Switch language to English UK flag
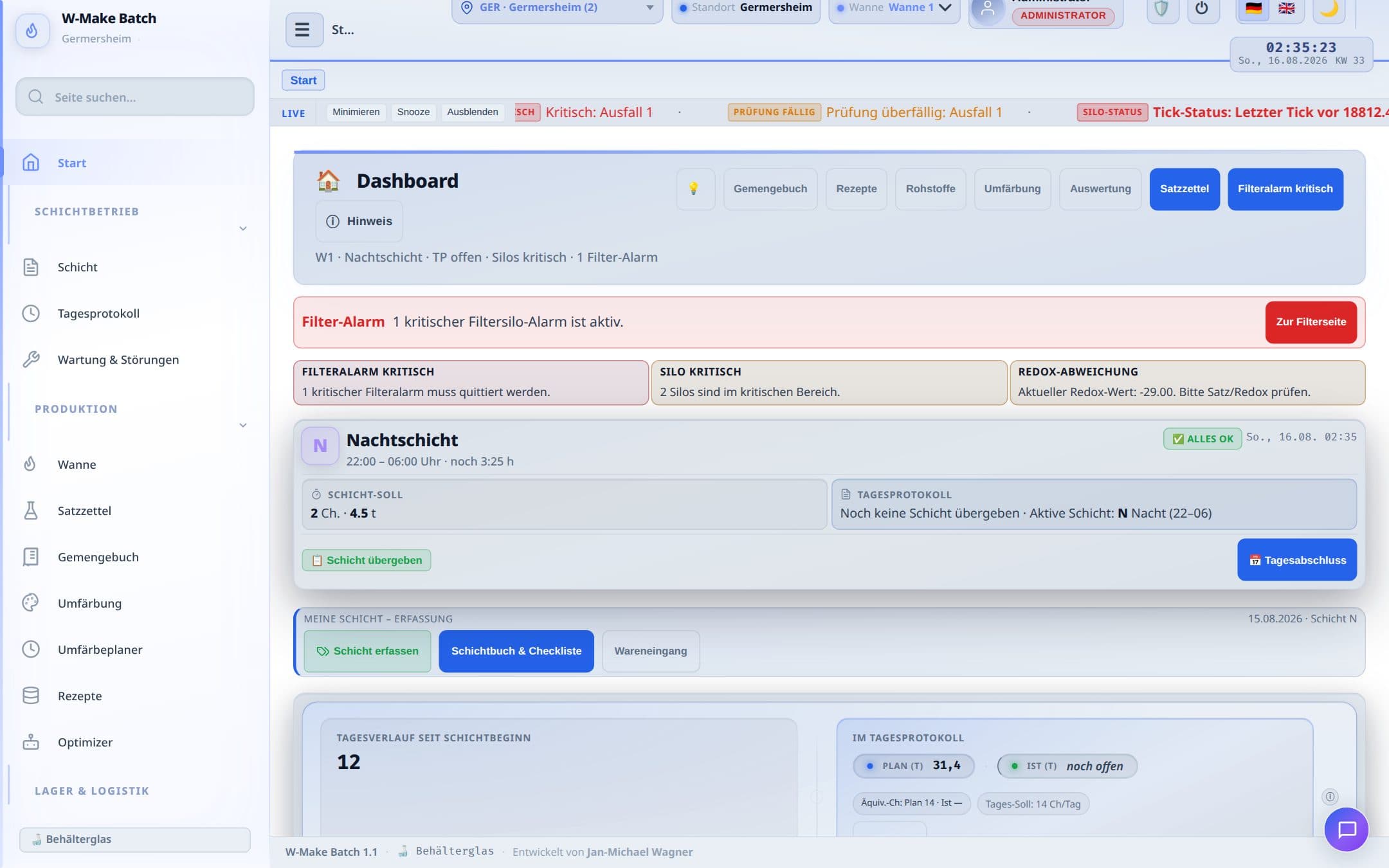This screenshot has height=868, width=1389. [1286, 8]
